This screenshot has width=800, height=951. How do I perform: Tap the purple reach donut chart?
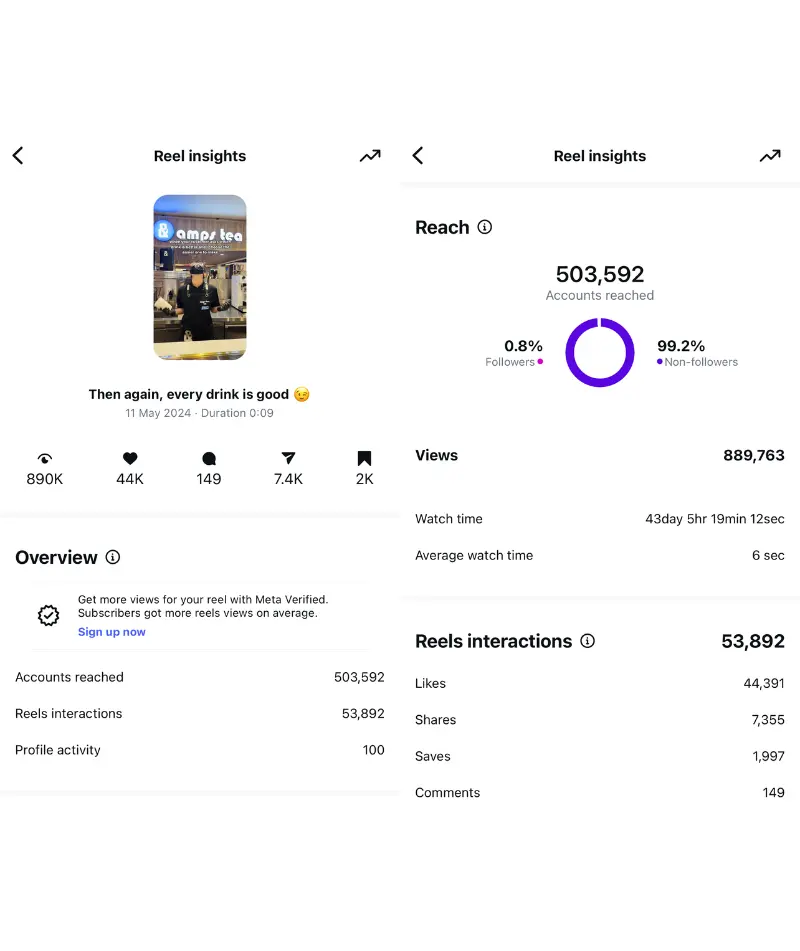tap(600, 353)
